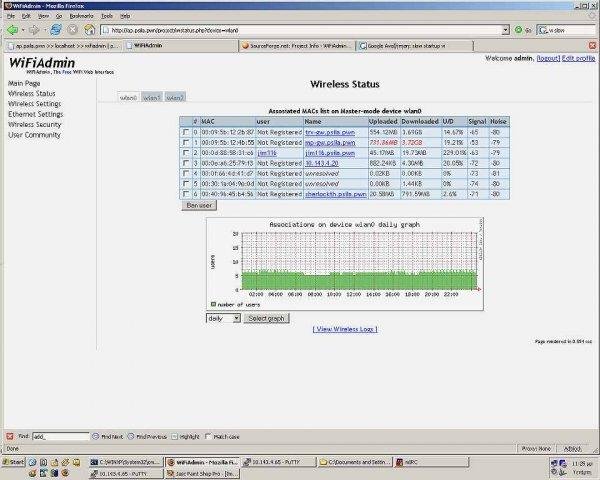Toggle the Match case checkbox in the Find bar
Image resolution: width=600 pixels, height=480 pixels.
[208, 436]
